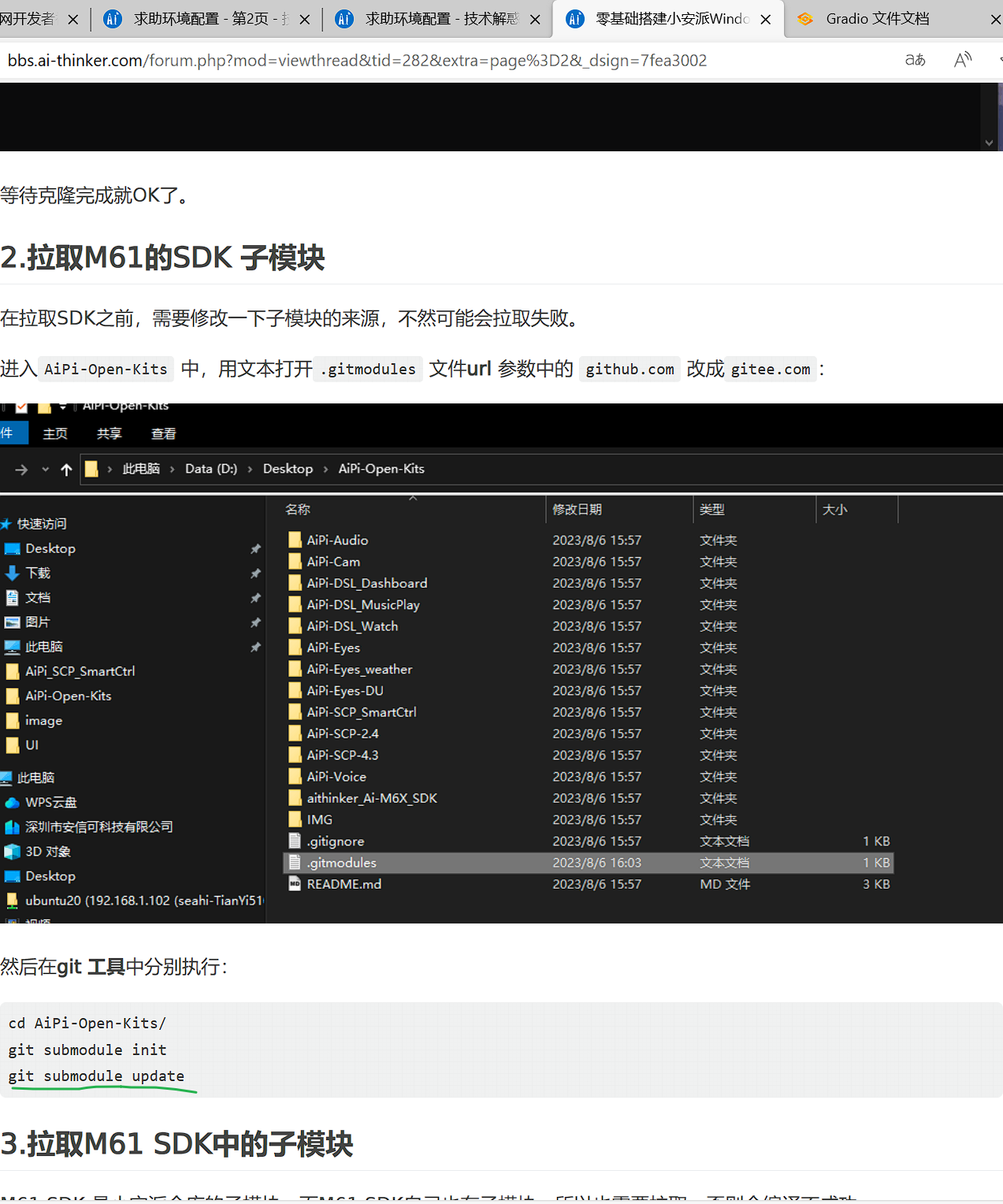The image size is (1003, 1204).
Task: Click the gitee.com inline code text
Action: (771, 370)
